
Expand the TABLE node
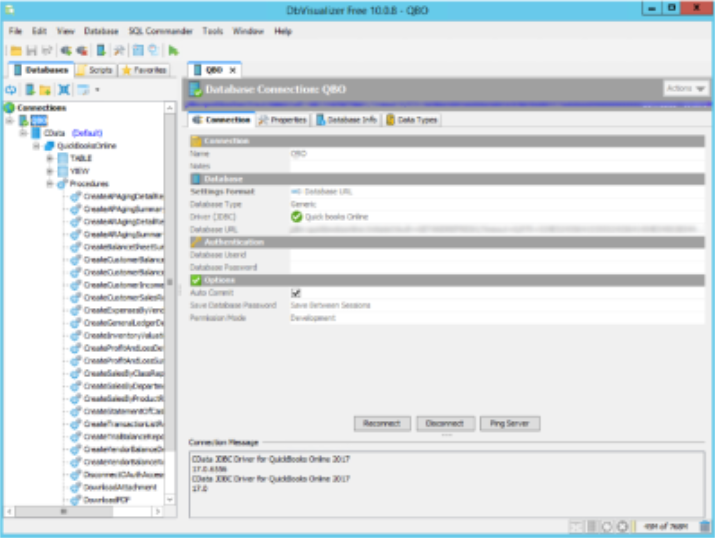(50, 159)
